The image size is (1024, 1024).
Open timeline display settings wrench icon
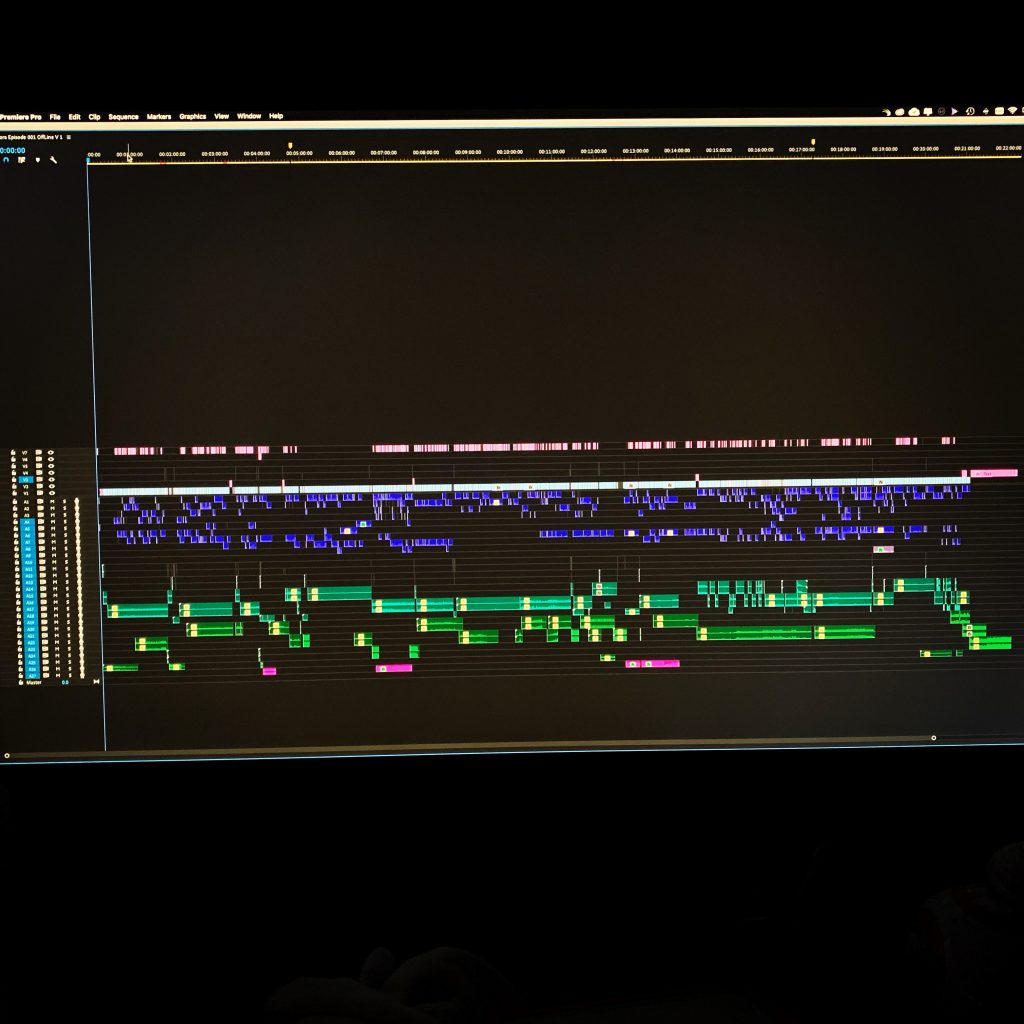pos(53,159)
